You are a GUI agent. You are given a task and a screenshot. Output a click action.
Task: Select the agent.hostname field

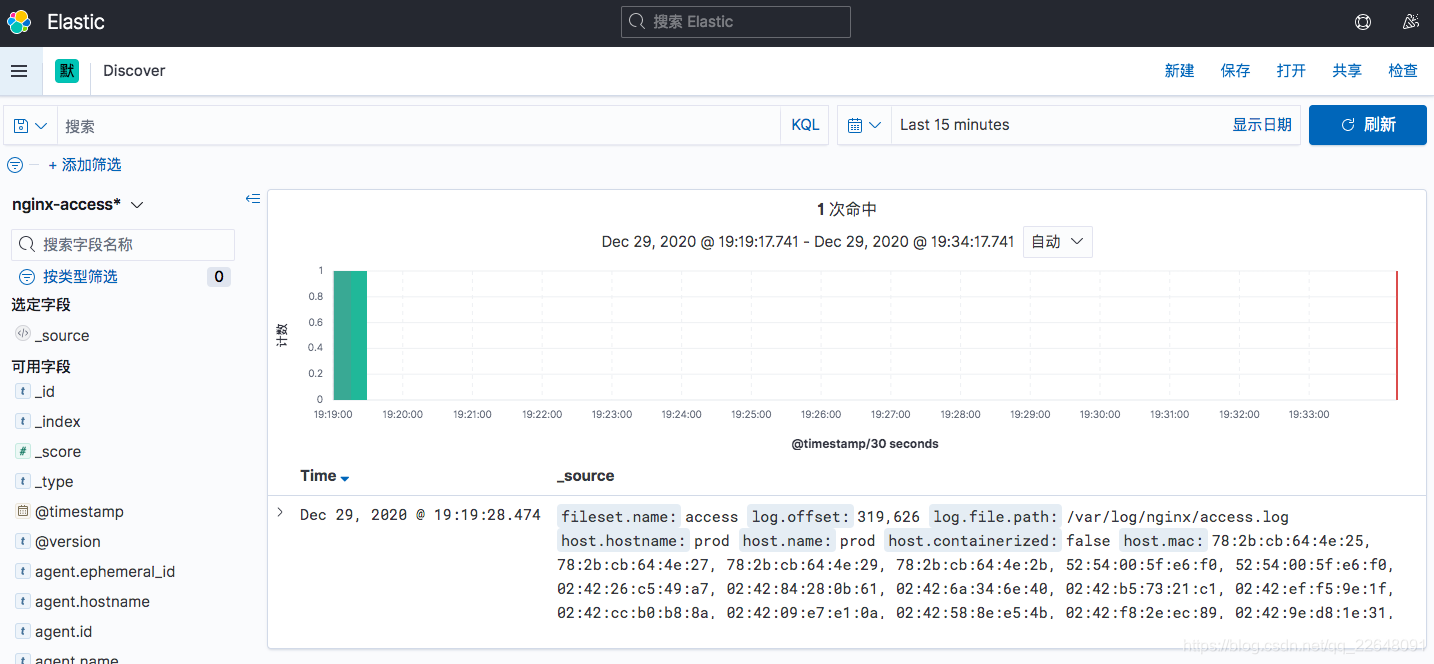pyautogui.click(x=92, y=602)
